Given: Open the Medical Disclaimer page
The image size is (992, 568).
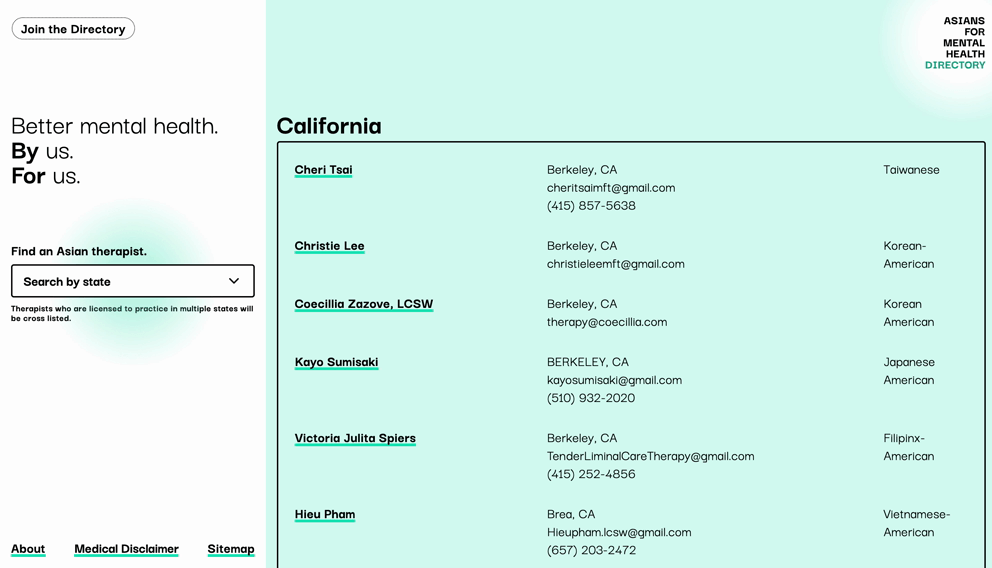Looking at the screenshot, I should click(x=127, y=549).
